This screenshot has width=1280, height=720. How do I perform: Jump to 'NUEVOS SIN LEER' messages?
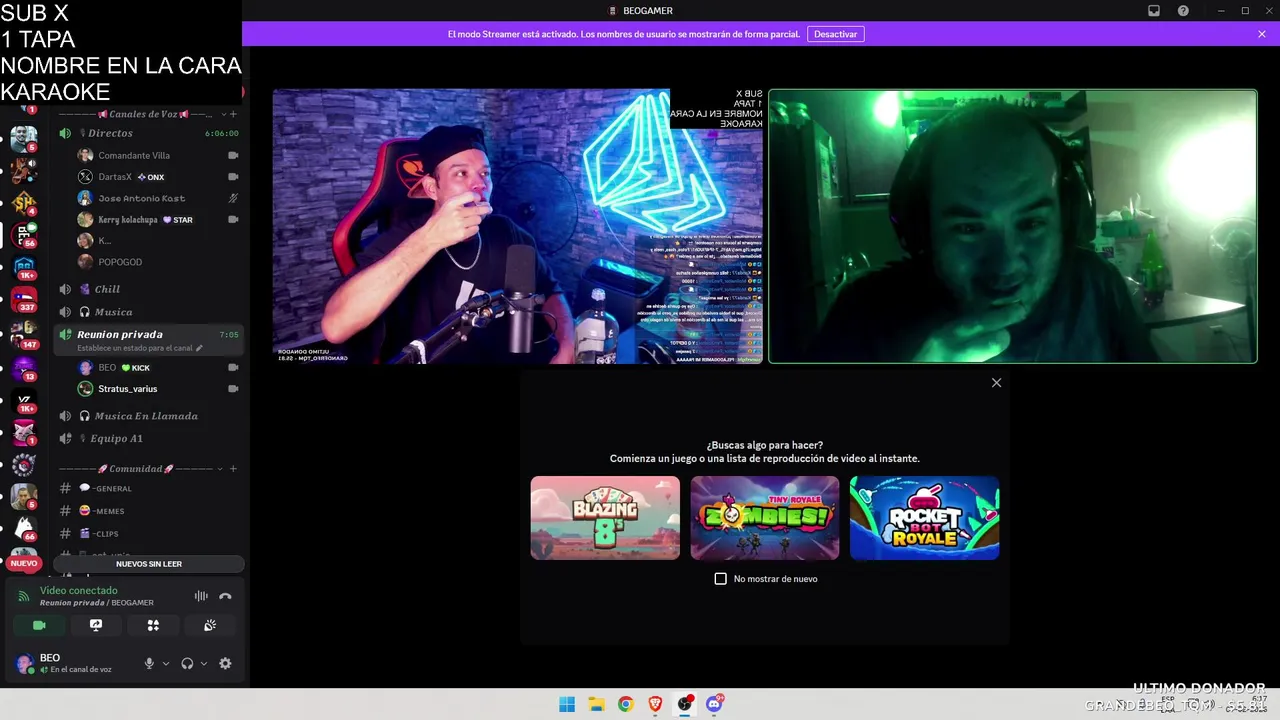[149, 564]
